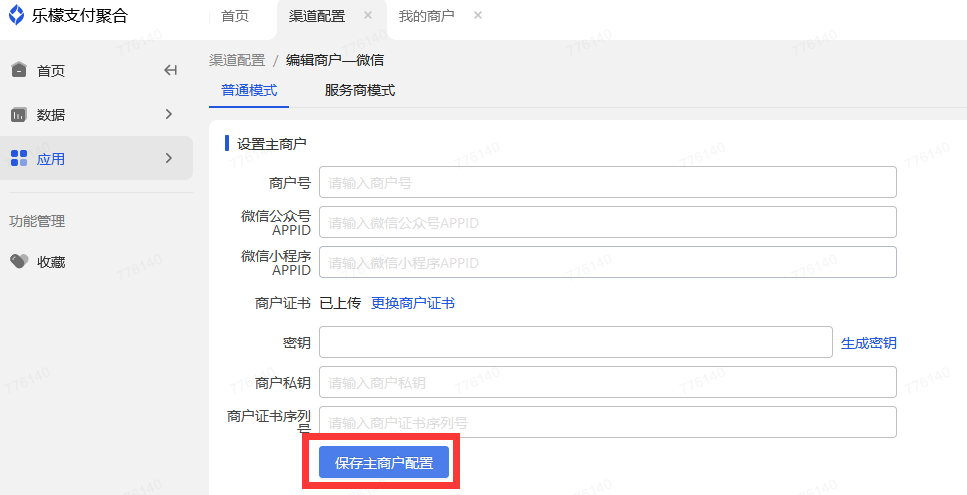
Task: Click the 应用 grid icon in sidebar
Action: [x=19, y=158]
